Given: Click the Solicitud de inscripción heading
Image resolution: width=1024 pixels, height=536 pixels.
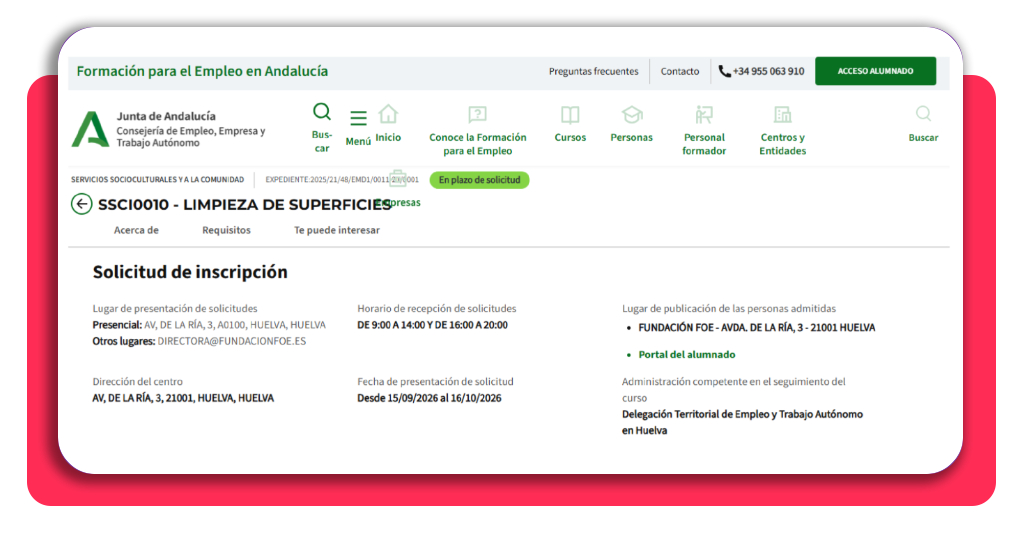Looking at the screenshot, I should click(x=190, y=272).
